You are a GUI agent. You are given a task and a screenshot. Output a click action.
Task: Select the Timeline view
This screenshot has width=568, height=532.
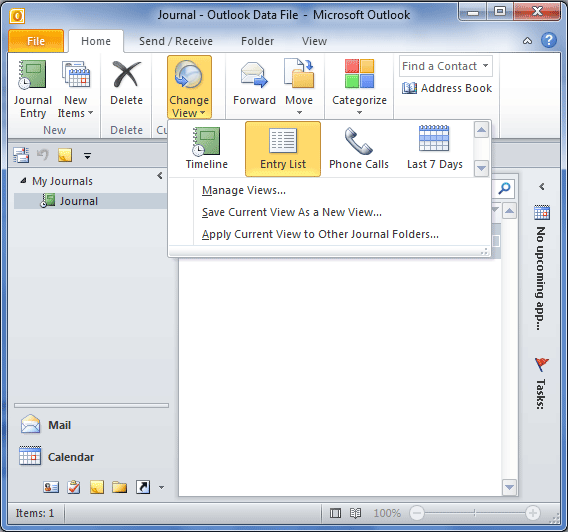[206, 149]
